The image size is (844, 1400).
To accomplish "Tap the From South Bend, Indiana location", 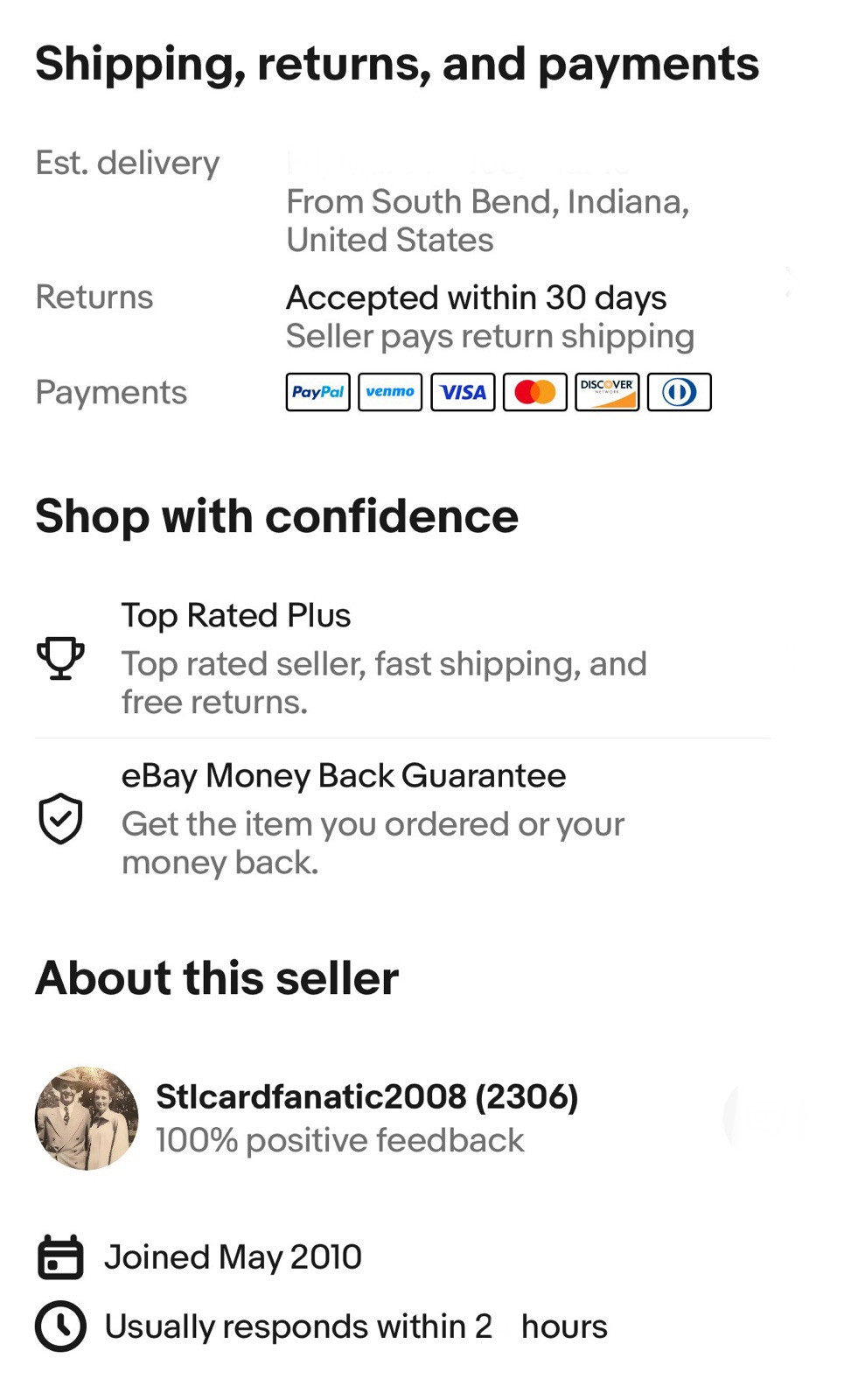I will pos(488,220).
